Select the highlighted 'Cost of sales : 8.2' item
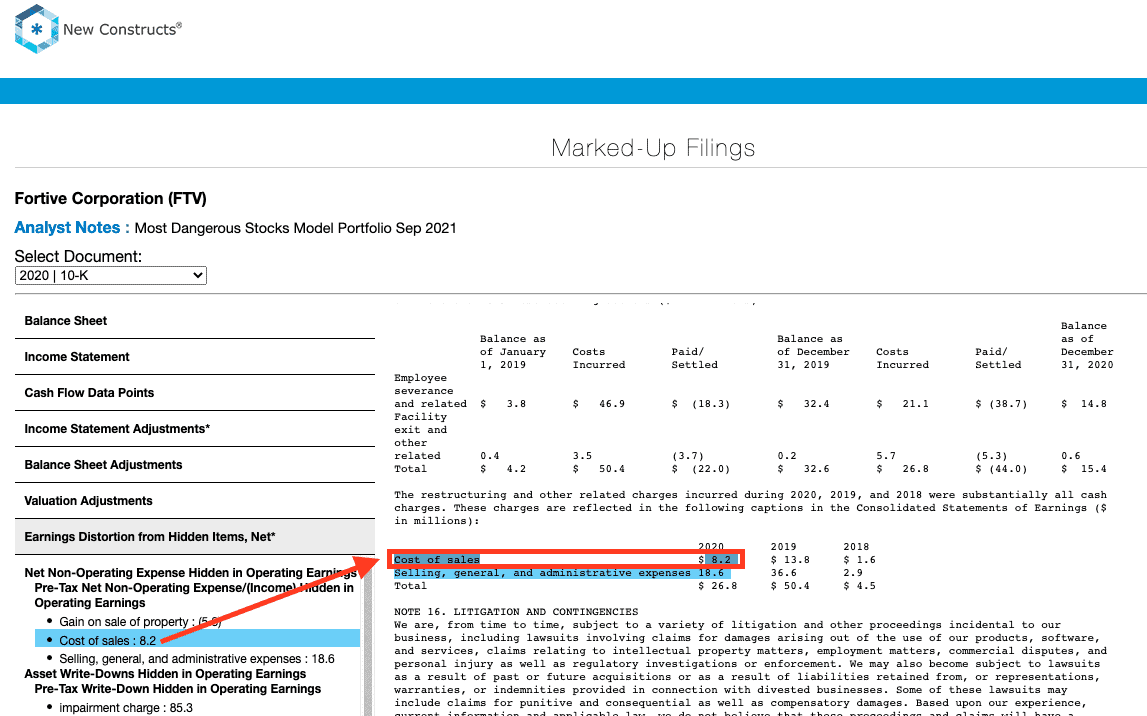Screen dimensions: 1147x716 point(198,638)
